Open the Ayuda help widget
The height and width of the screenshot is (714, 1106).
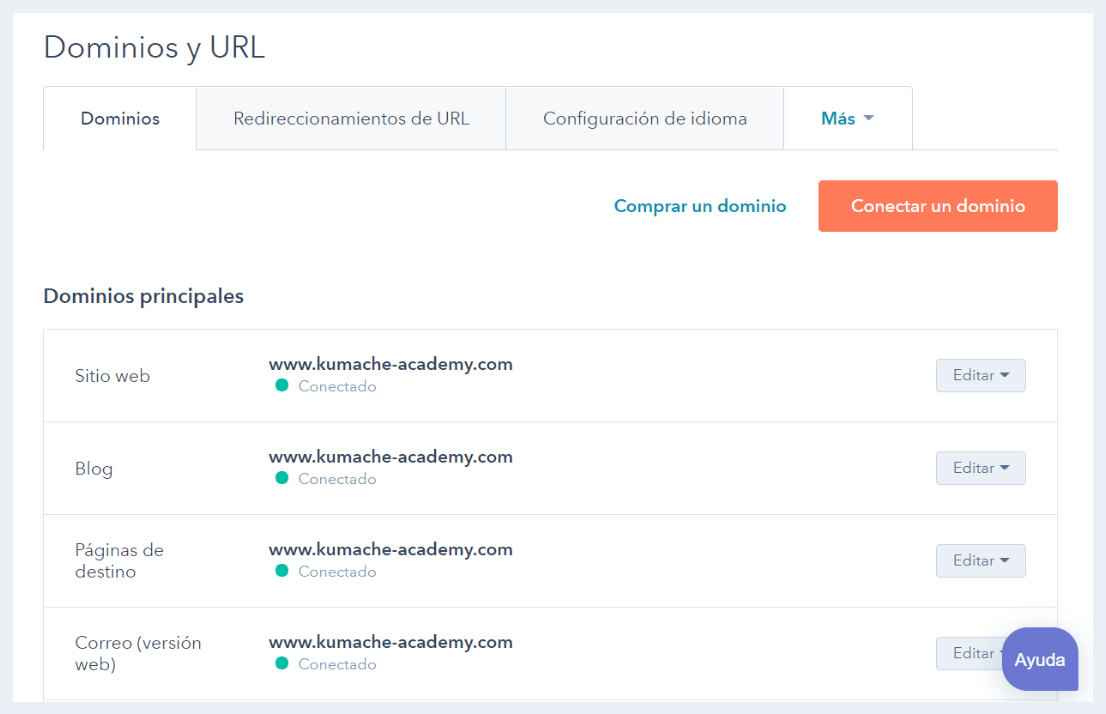(x=1040, y=659)
